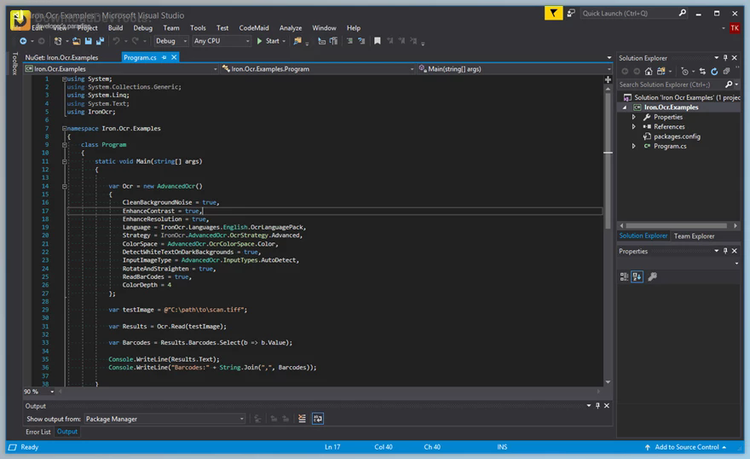The height and width of the screenshot is (459, 750).
Task: Click the split editor plus handle
Action: [608, 79]
